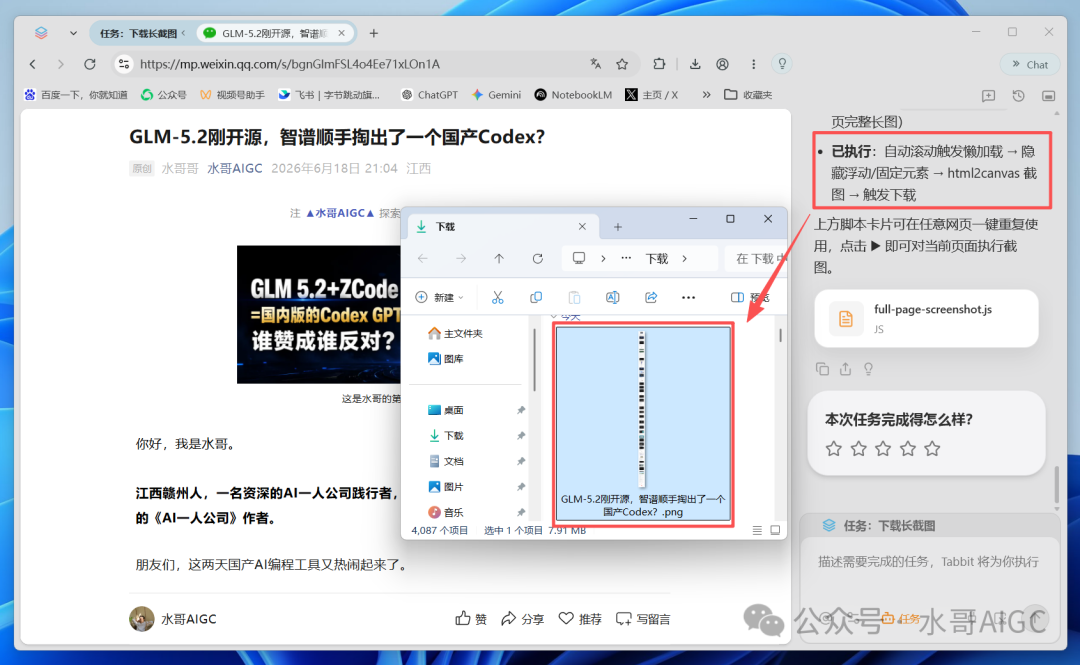1080x665 pixels.
Task: Open browser downloads icon in toolbar
Action: click(695, 64)
